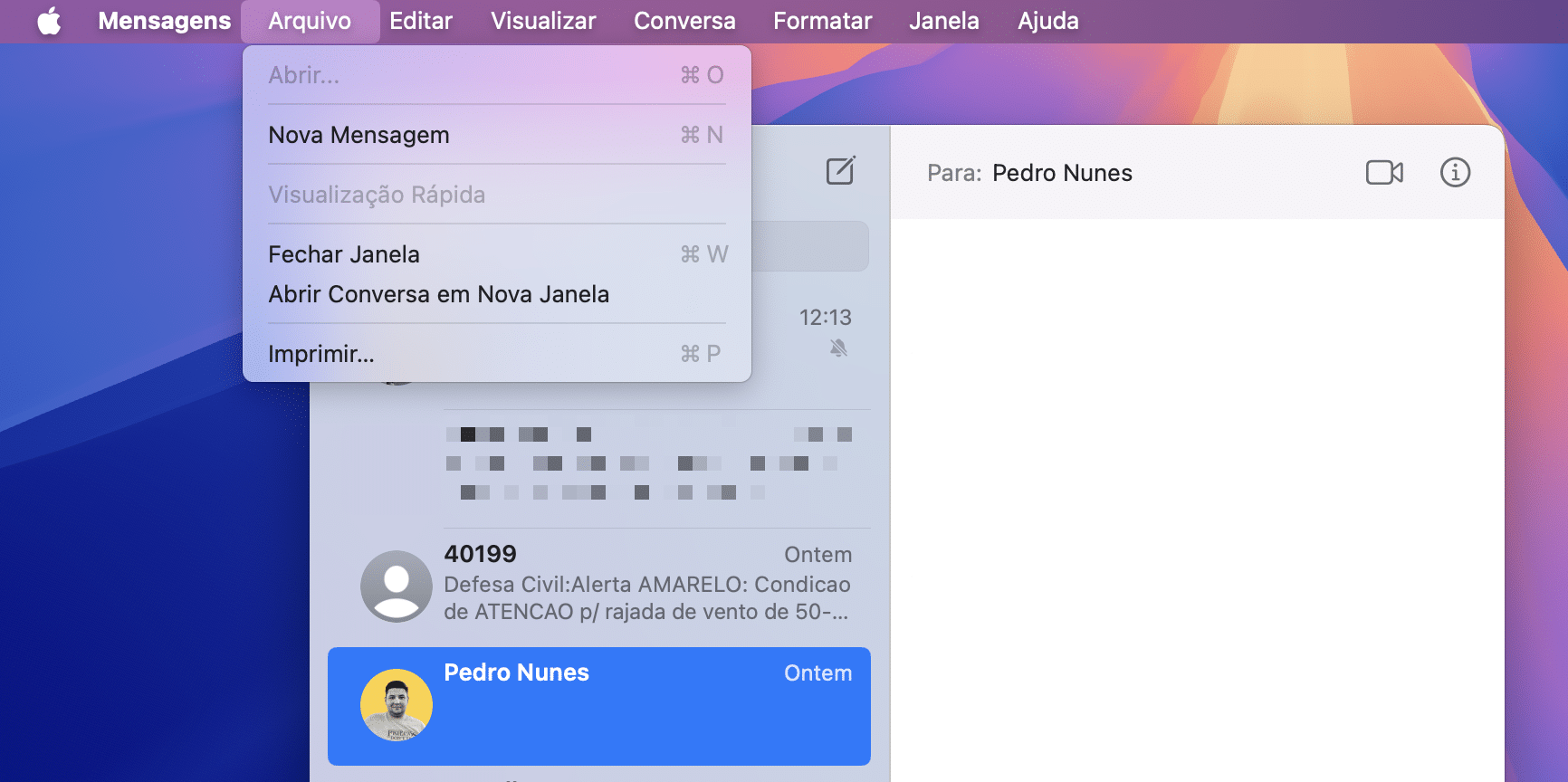The image size is (1568, 782).
Task: Open the Apple menu
Action: [49, 21]
